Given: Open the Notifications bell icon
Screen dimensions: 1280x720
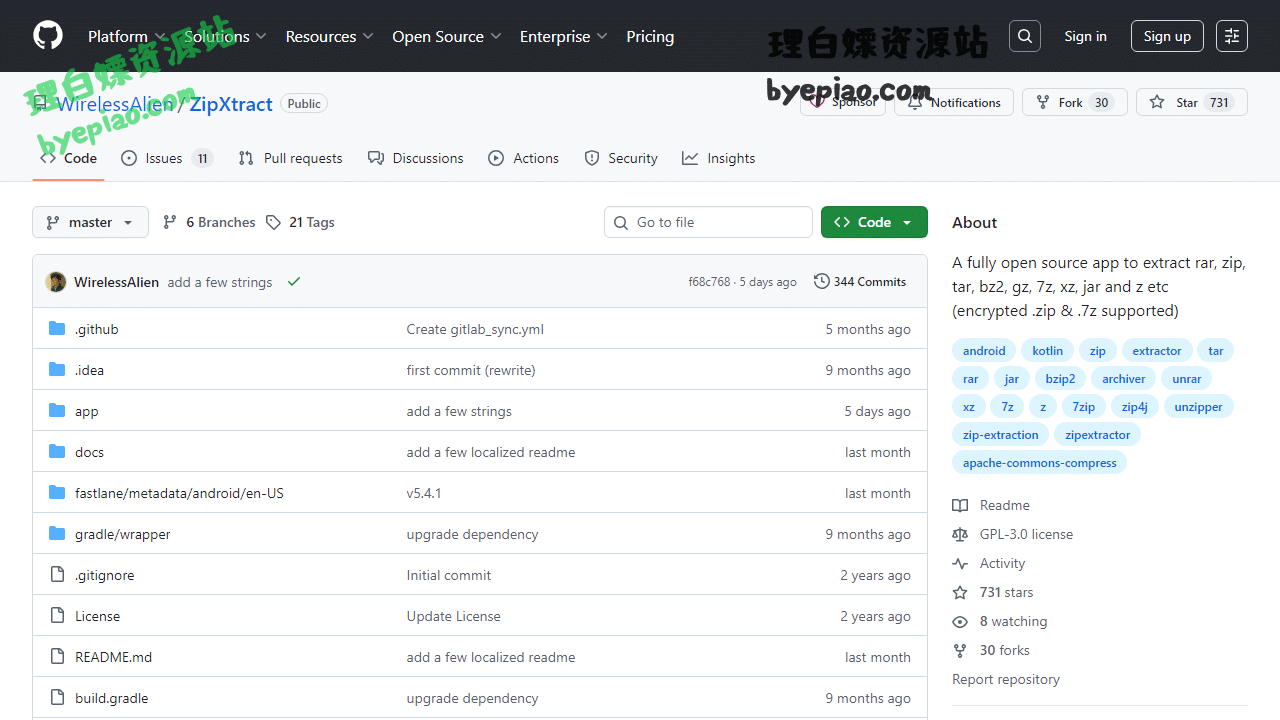Looking at the screenshot, I should [913, 102].
